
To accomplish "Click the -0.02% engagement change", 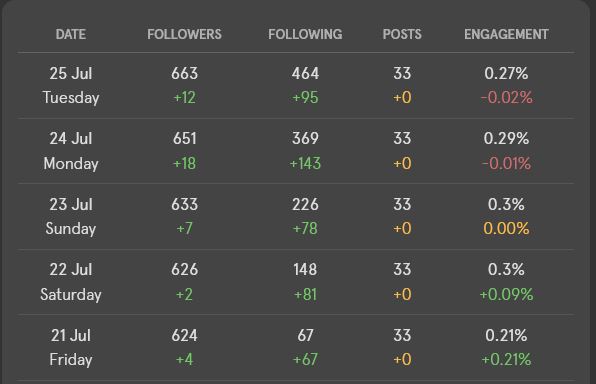I will tap(506, 97).
